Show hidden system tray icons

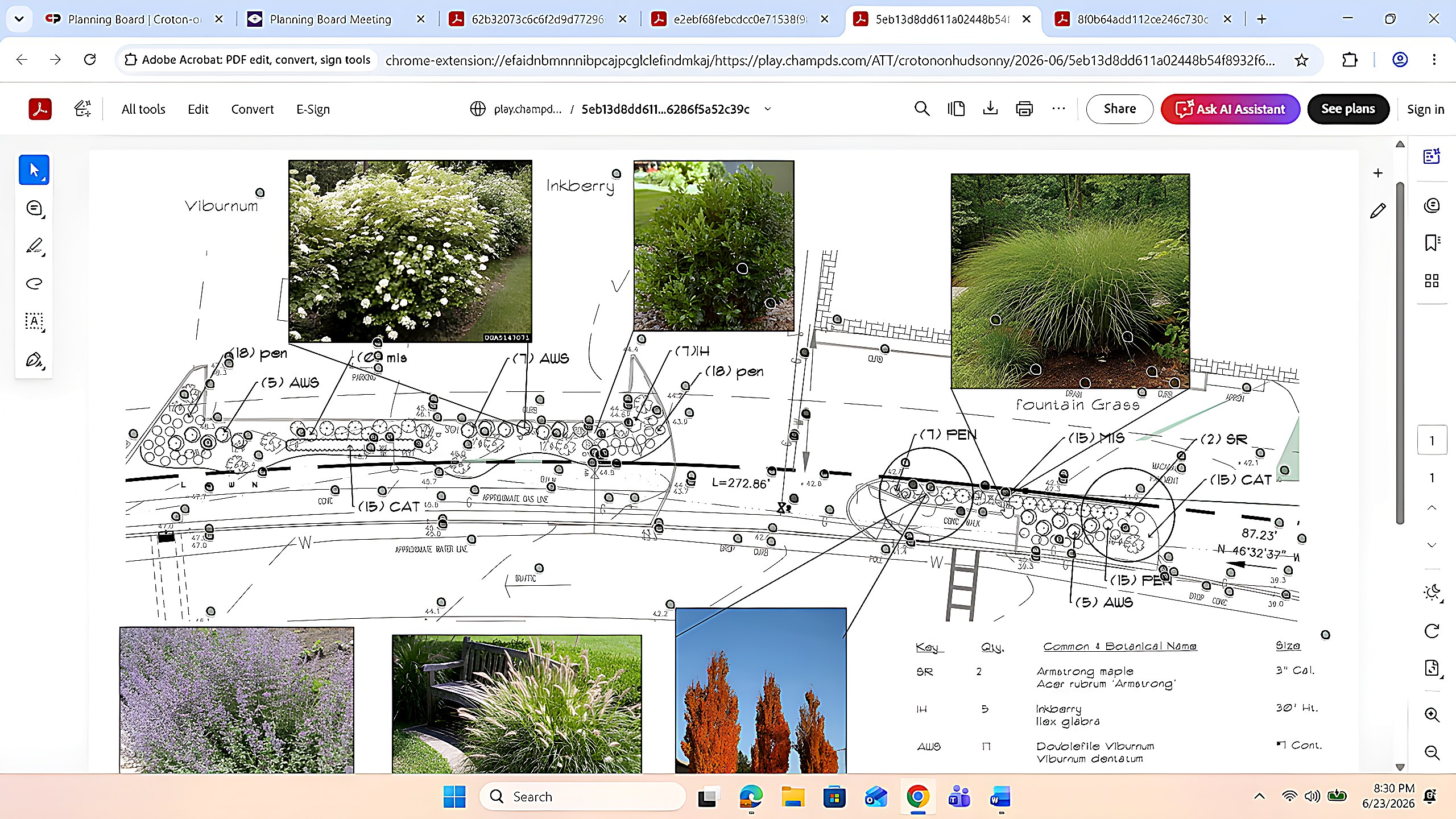tap(1260, 796)
